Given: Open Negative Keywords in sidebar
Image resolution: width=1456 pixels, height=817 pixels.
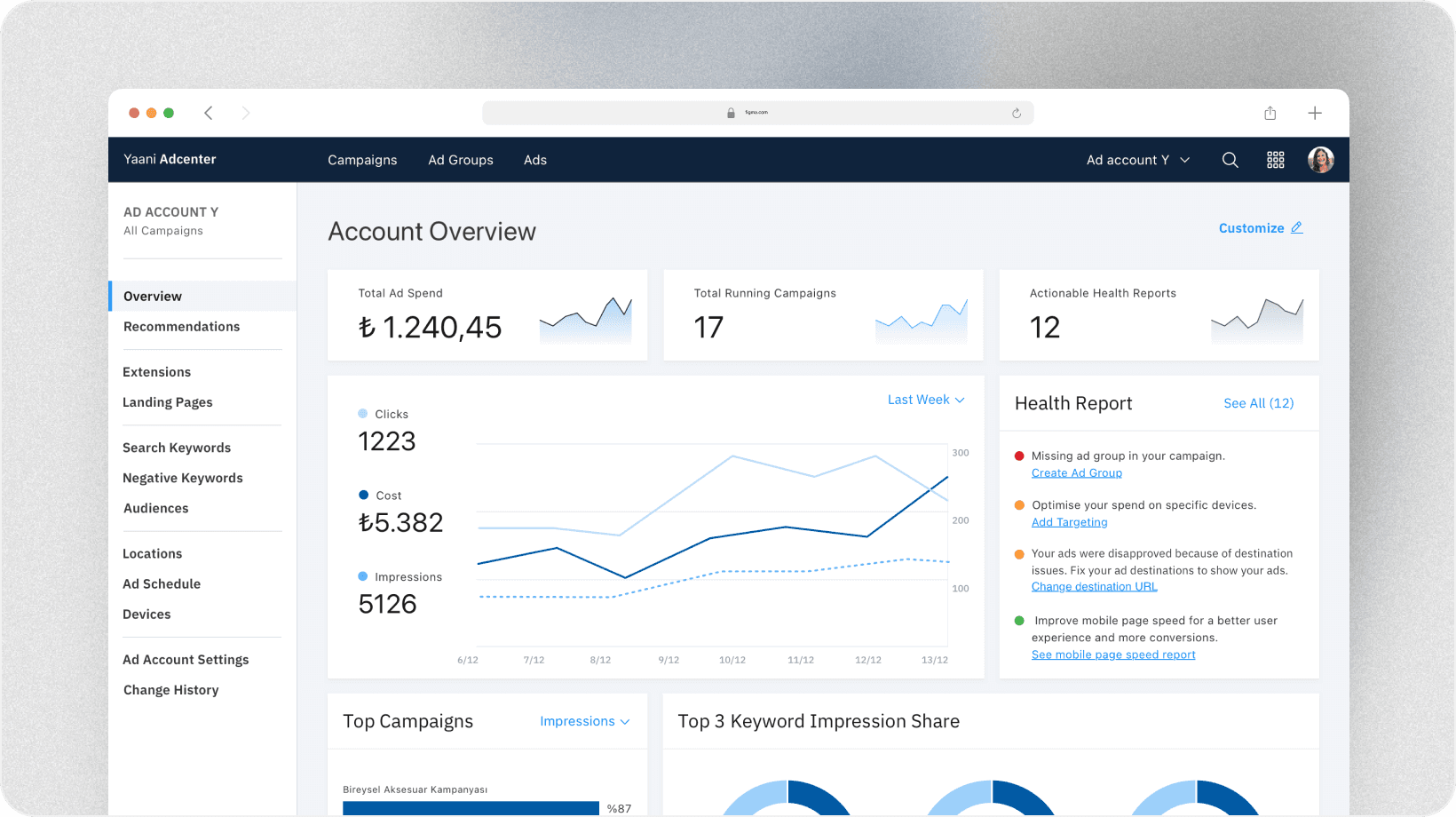Looking at the screenshot, I should point(183,478).
